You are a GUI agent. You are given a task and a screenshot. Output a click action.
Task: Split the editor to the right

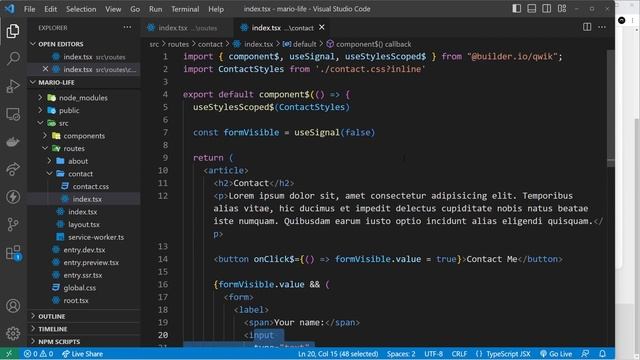coord(587,27)
